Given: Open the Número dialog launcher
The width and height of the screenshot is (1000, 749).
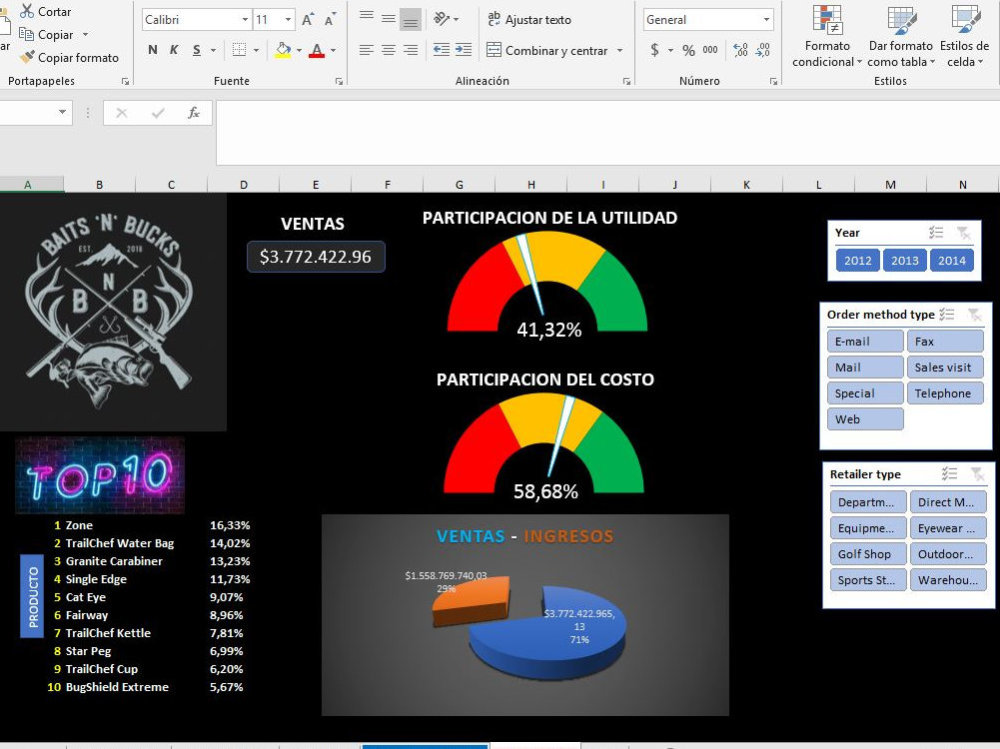Looking at the screenshot, I should point(774,81).
